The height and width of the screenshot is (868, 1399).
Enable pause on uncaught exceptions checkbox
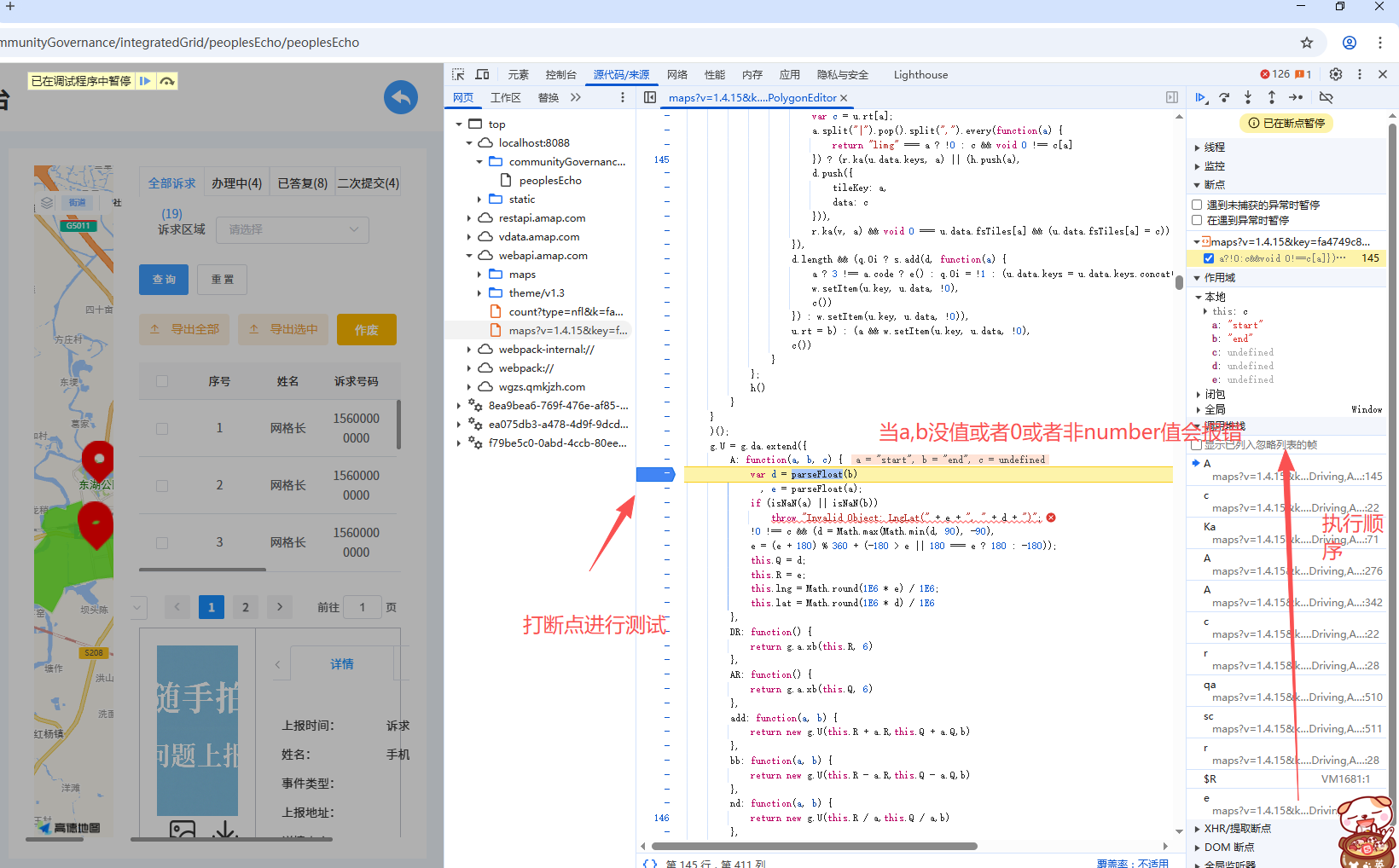(x=1197, y=205)
